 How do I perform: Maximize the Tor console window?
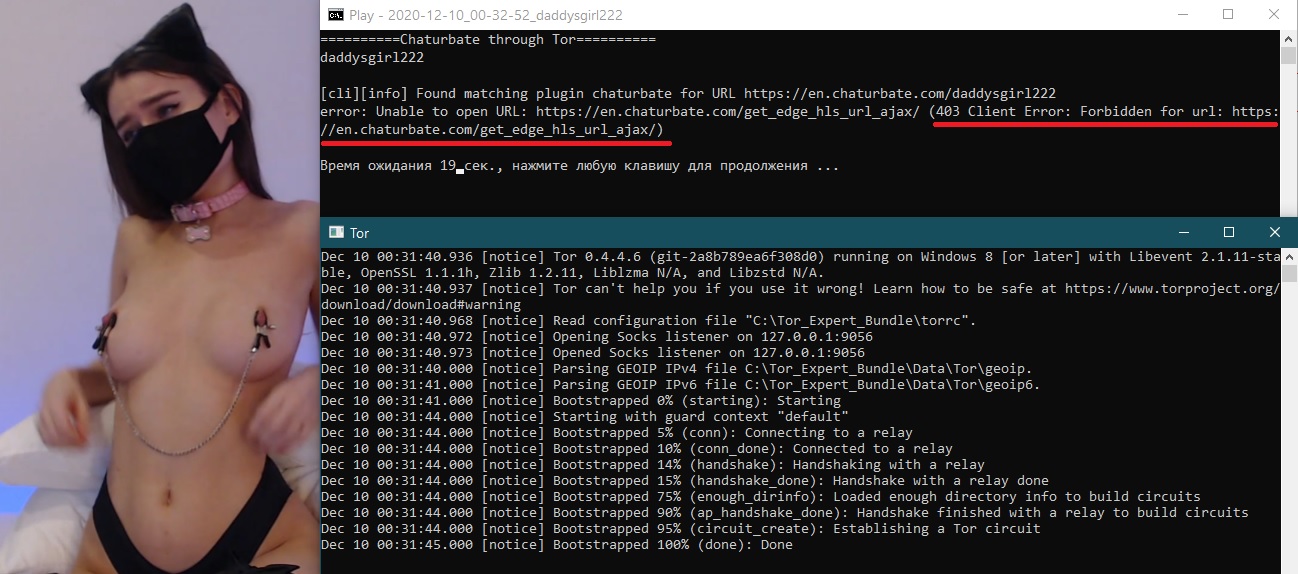click(x=1229, y=232)
